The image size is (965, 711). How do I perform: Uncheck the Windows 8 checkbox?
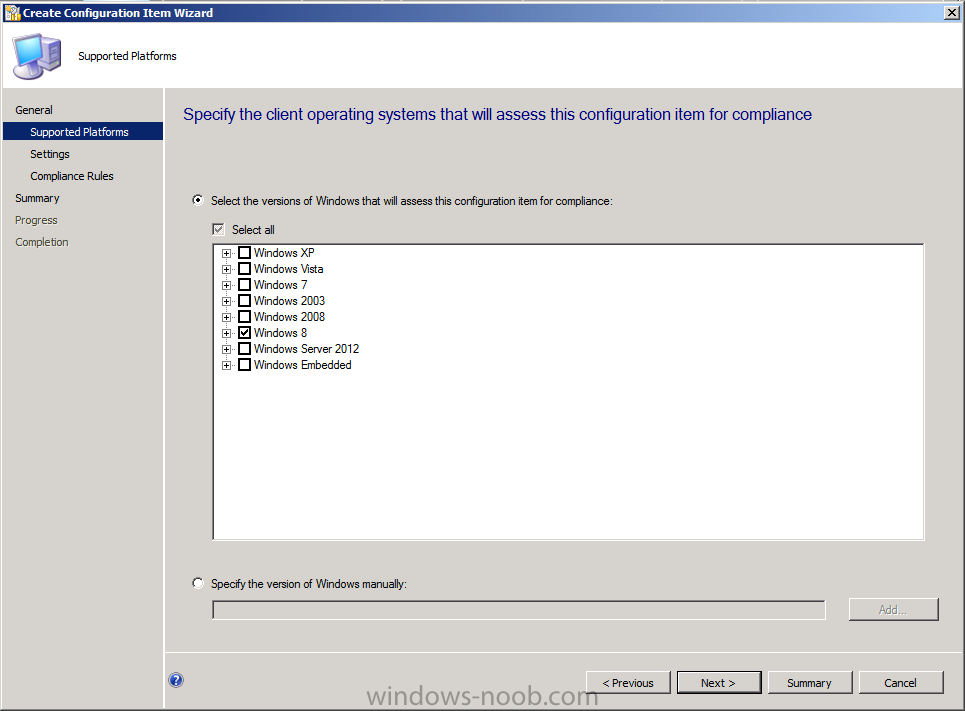(x=244, y=332)
